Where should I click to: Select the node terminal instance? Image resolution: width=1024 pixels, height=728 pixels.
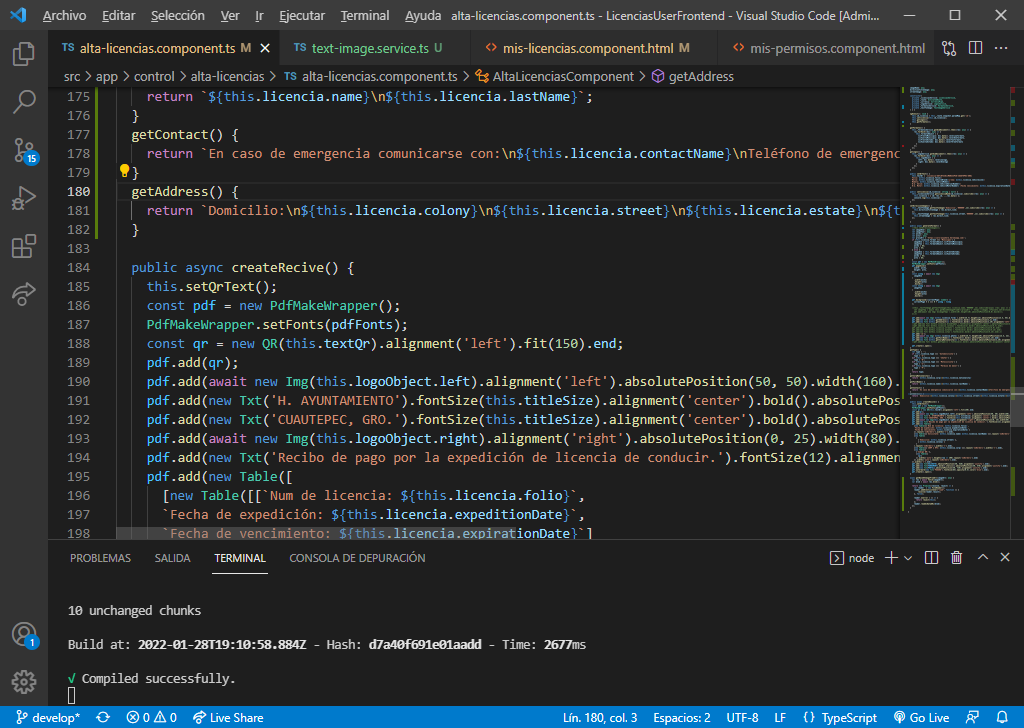click(x=852, y=558)
